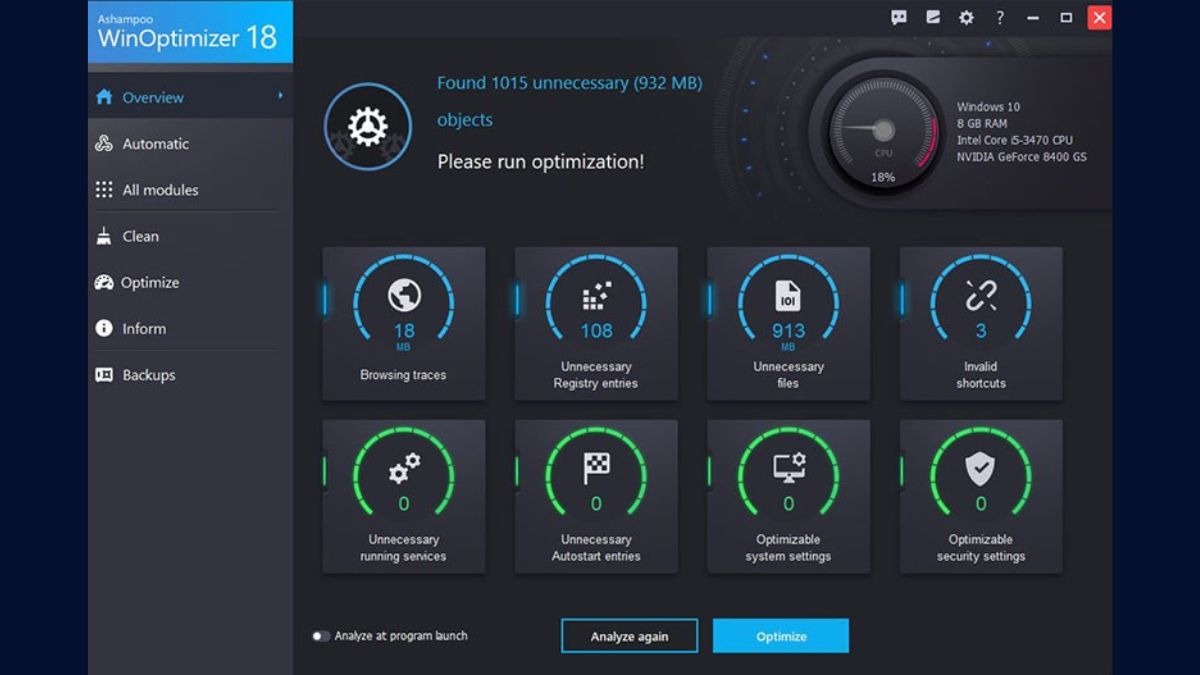The image size is (1200, 675).
Task: Click Optimizable security settings shield icon
Action: tap(980, 468)
